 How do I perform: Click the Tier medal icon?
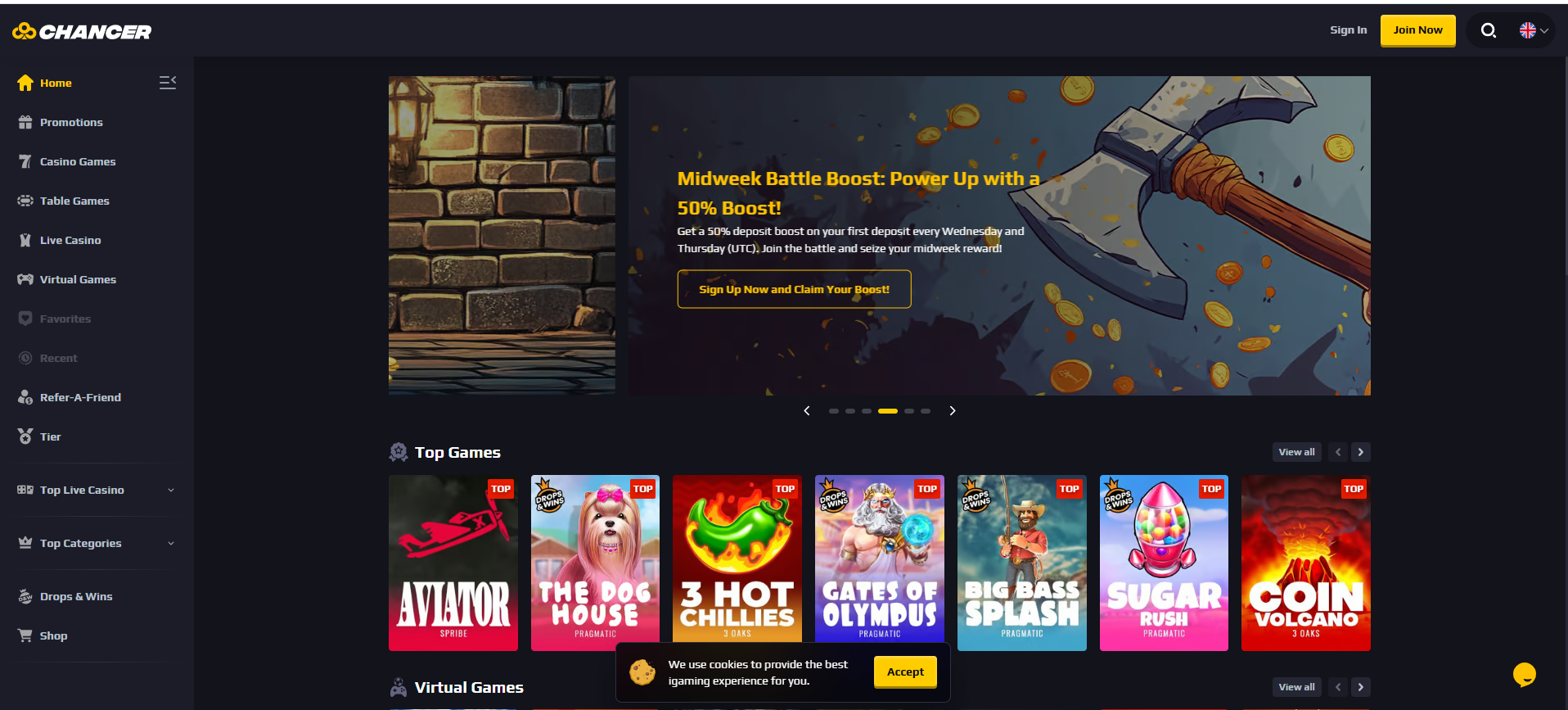click(x=25, y=436)
